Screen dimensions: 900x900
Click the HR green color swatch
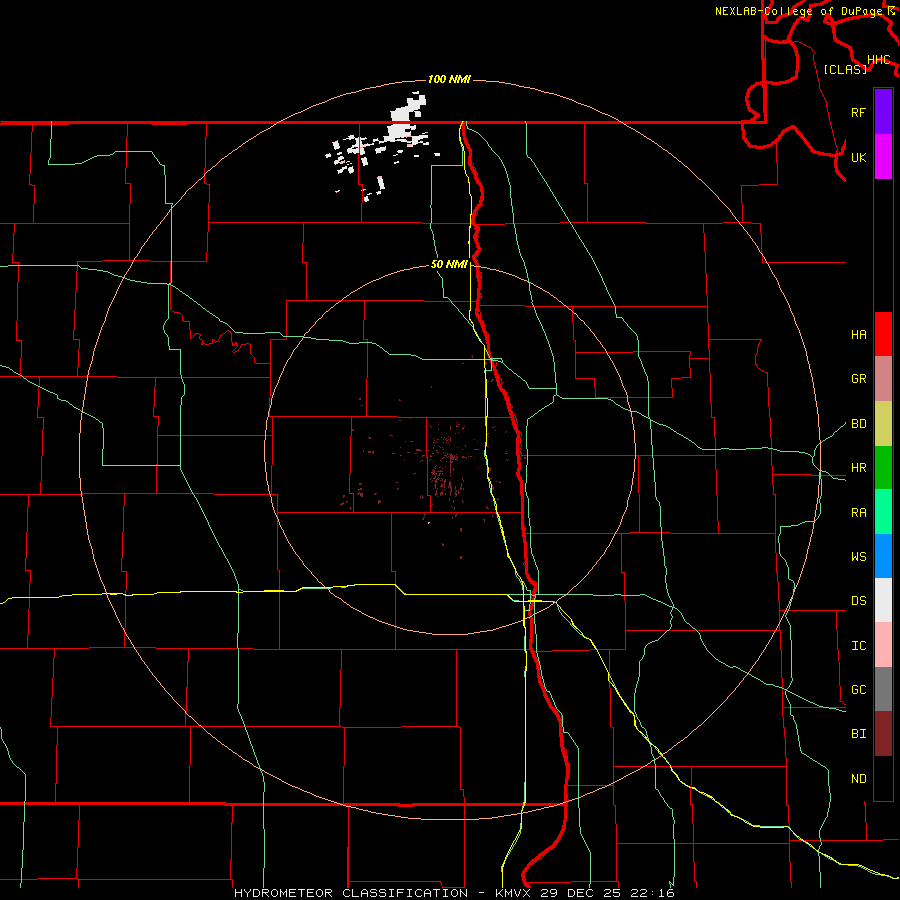883,468
